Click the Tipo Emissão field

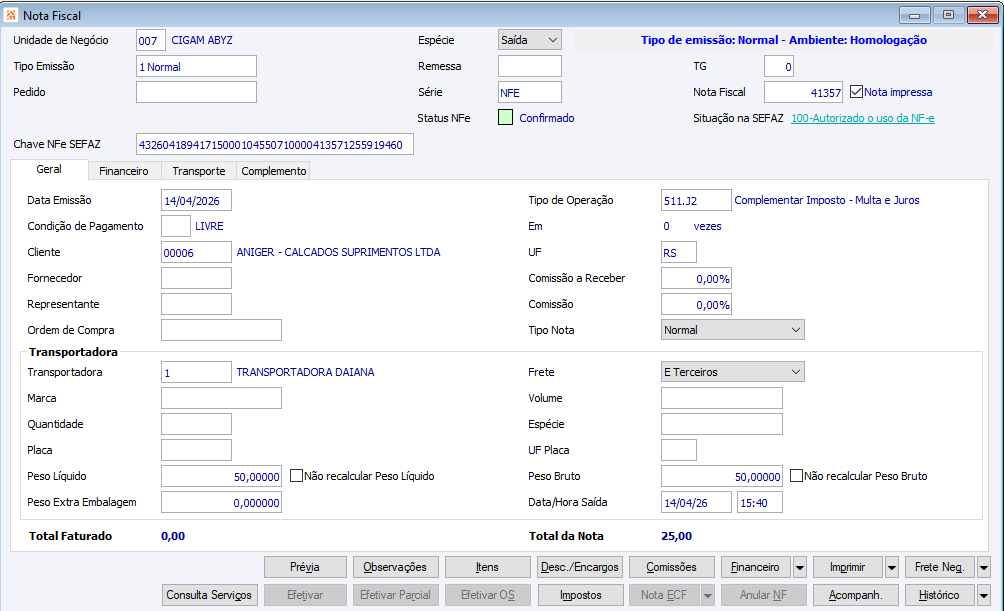(196, 66)
